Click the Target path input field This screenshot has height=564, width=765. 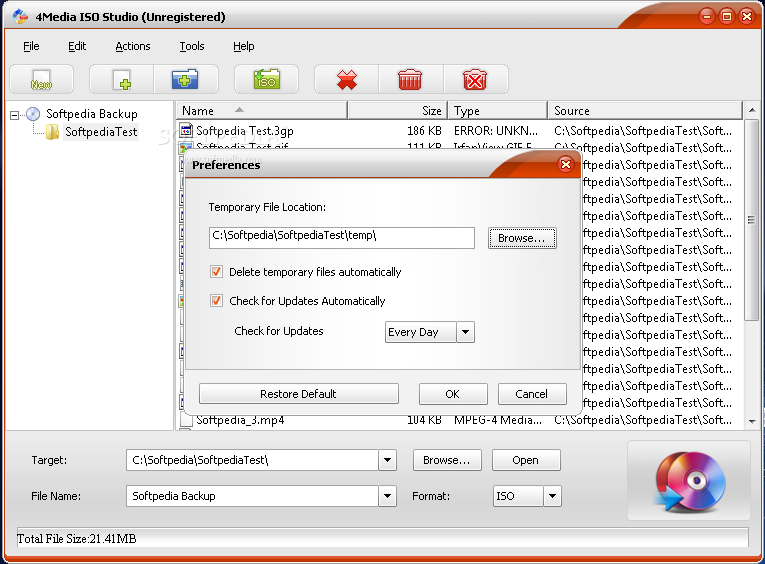pos(252,460)
